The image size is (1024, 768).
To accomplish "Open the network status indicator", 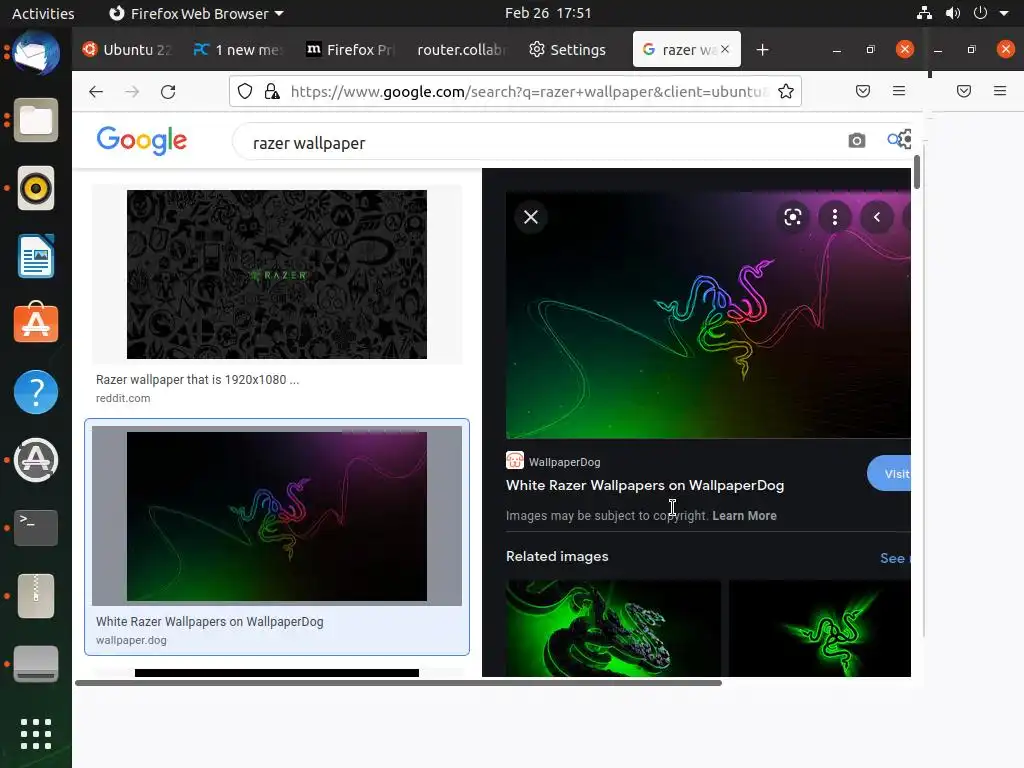I will [924, 13].
